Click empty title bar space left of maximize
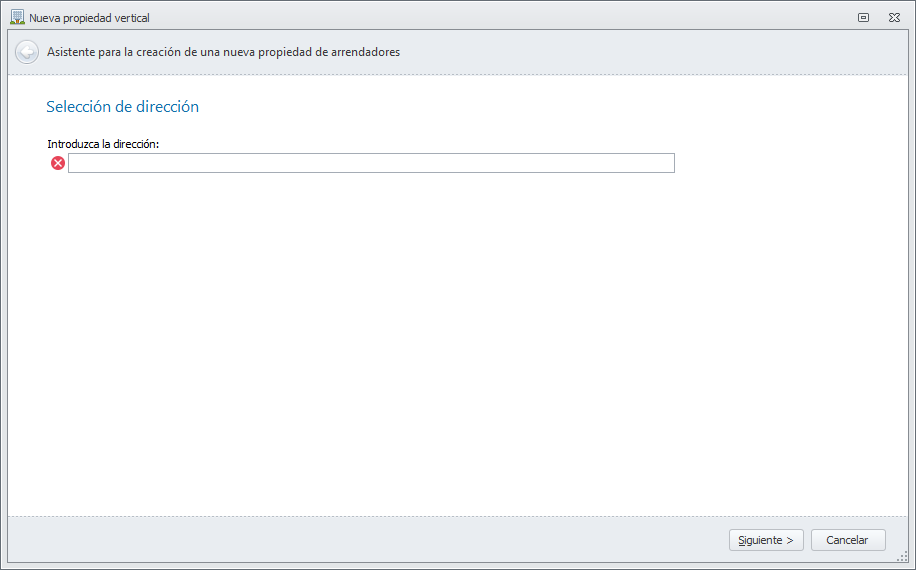Image resolution: width=916 pixels, height=570 pixels. [x=500, y=17]
